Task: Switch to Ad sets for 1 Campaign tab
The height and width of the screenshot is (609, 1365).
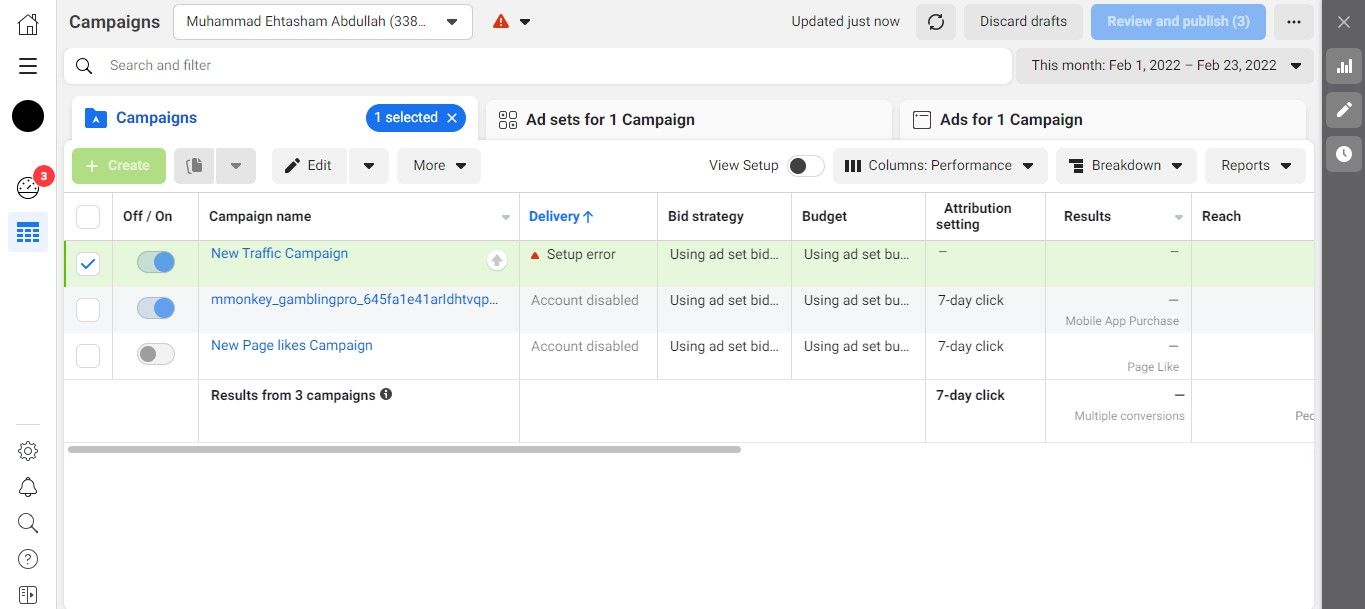Action: coord(688,120)
